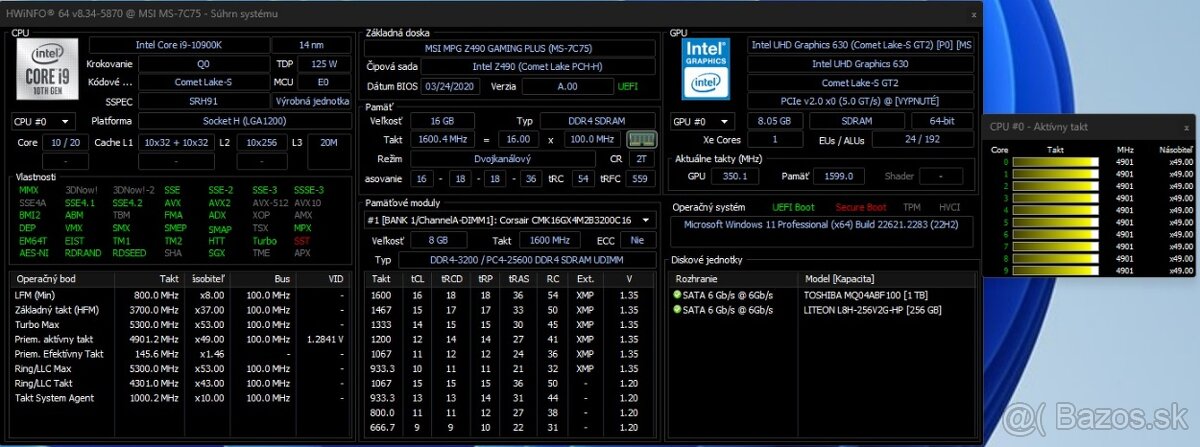Click the '14 nm' process field

click(312, 45)
